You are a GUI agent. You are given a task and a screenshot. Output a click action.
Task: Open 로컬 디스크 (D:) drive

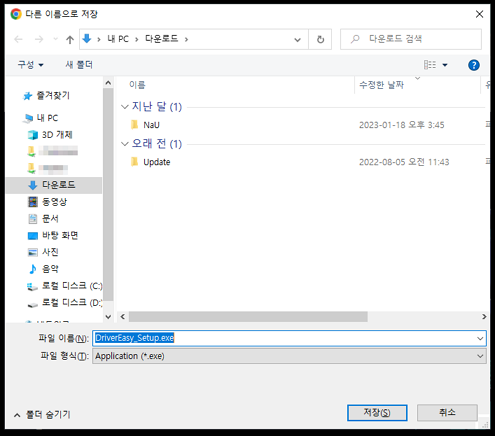coord(64,303)
